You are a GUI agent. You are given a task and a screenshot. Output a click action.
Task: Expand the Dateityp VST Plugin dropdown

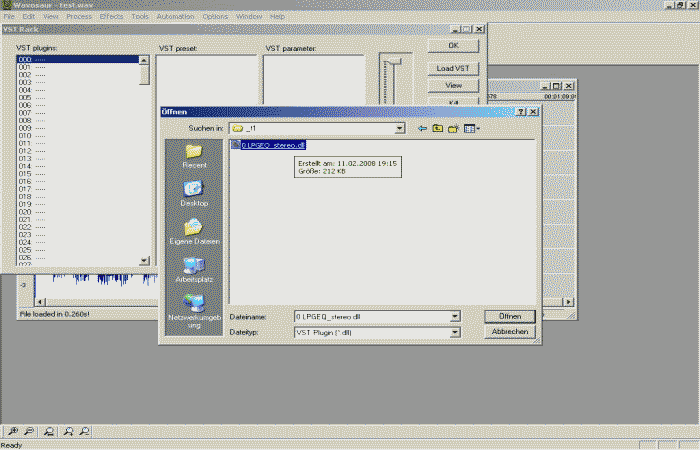click(x=455, y=331)
